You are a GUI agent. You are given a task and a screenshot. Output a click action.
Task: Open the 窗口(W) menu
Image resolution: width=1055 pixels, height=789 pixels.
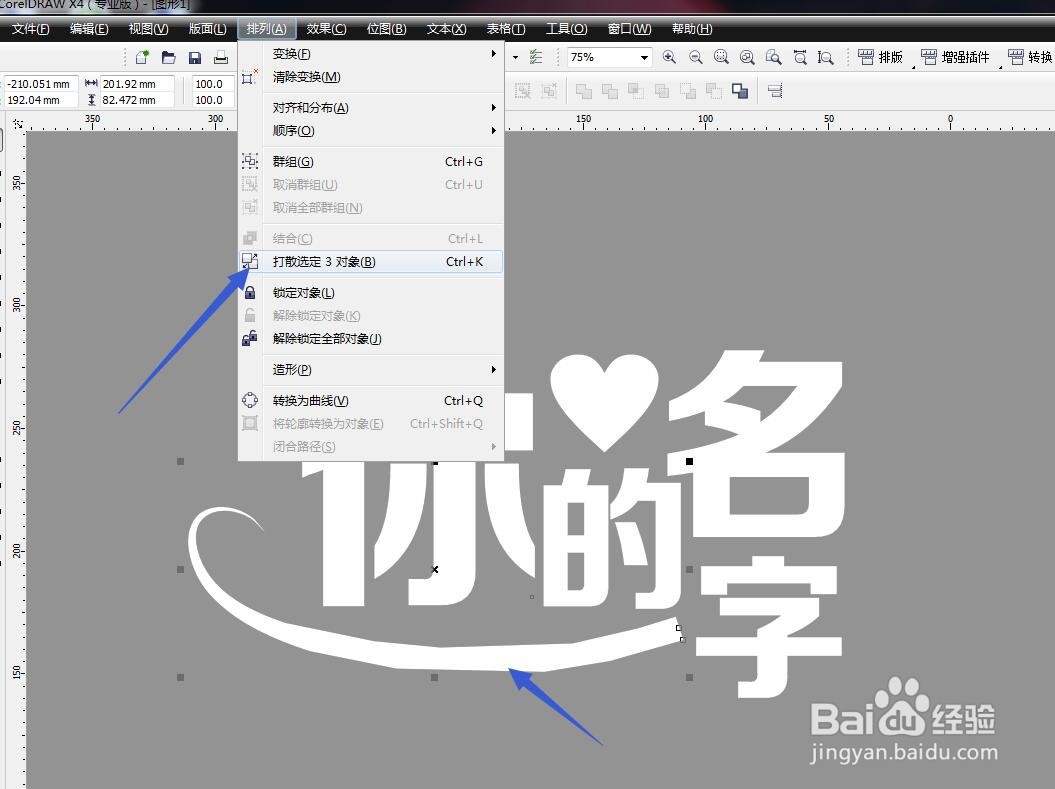[629, 29]
